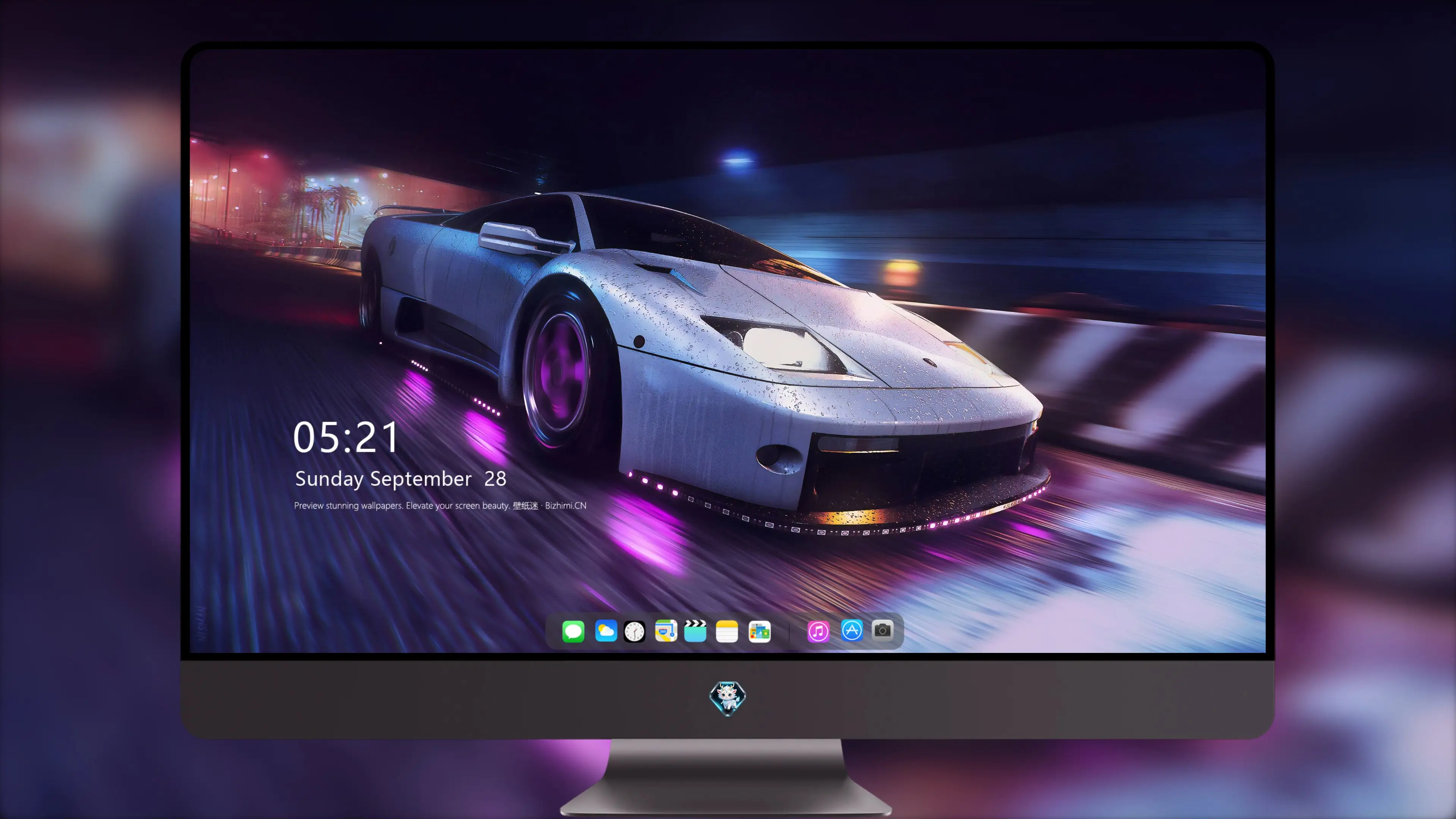Click the 05:21 clock display

pyautogui.click(x=345, y=438)
